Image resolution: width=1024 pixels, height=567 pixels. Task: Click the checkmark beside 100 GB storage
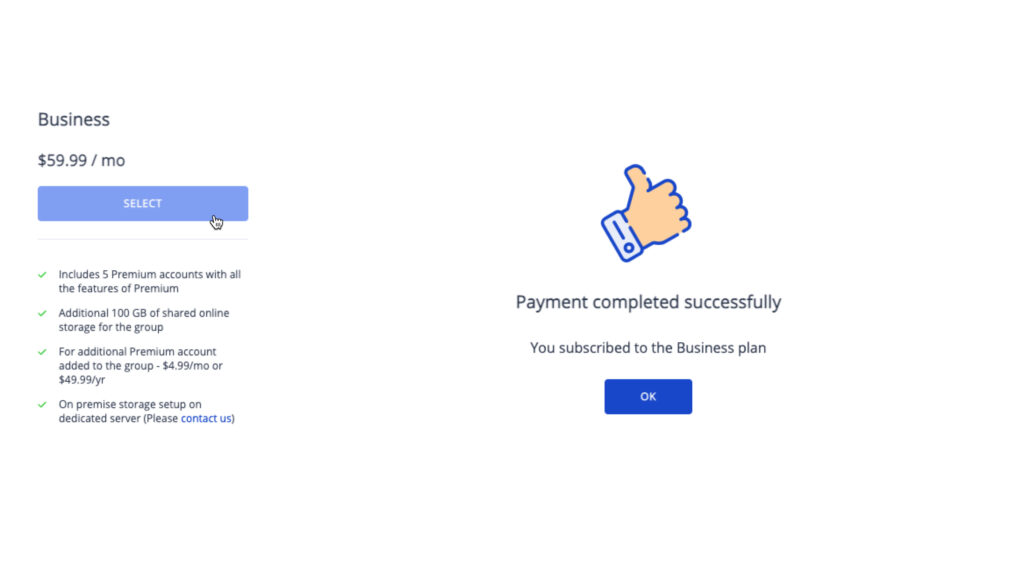[42, 314]
